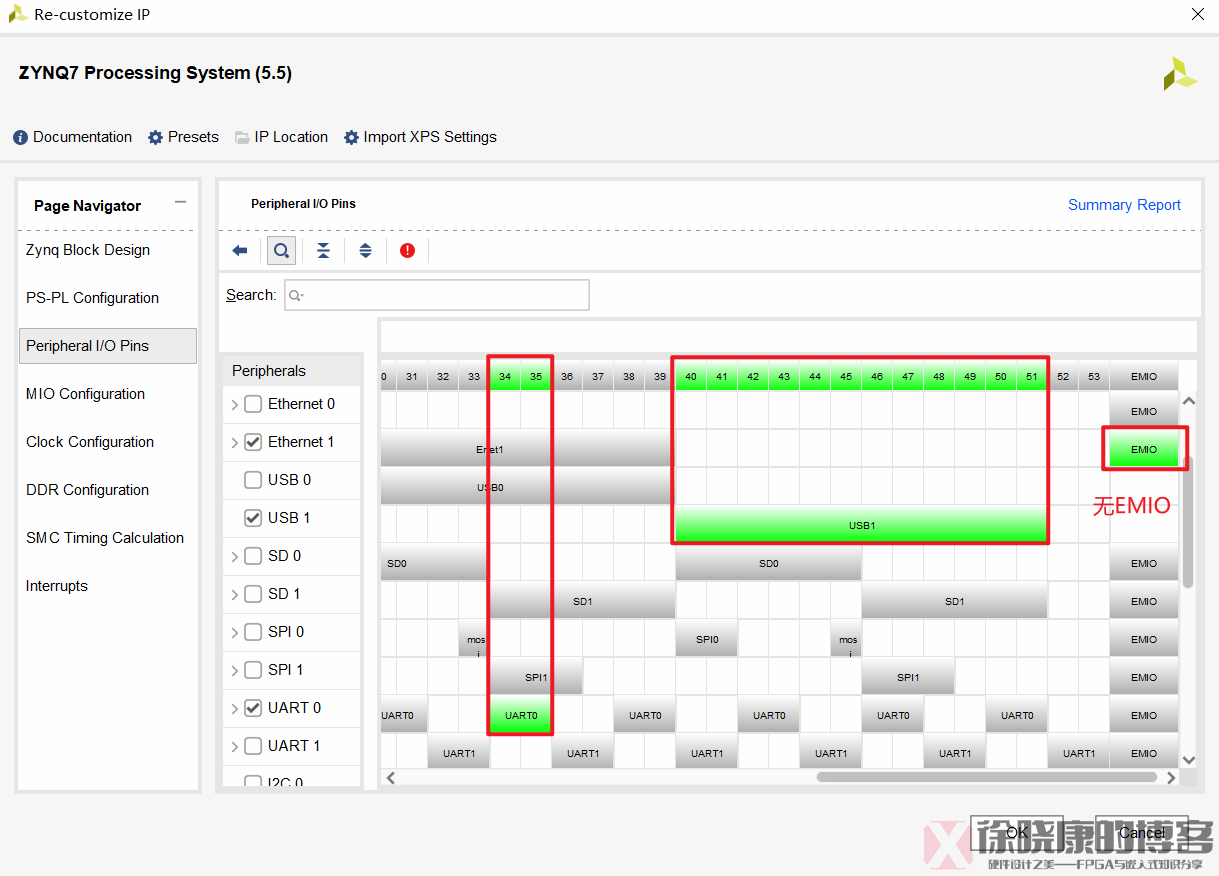The height and width of the screenshot is (876, 1219).
Task: Click Import XPS Settings gear
Action: (351, 138)
